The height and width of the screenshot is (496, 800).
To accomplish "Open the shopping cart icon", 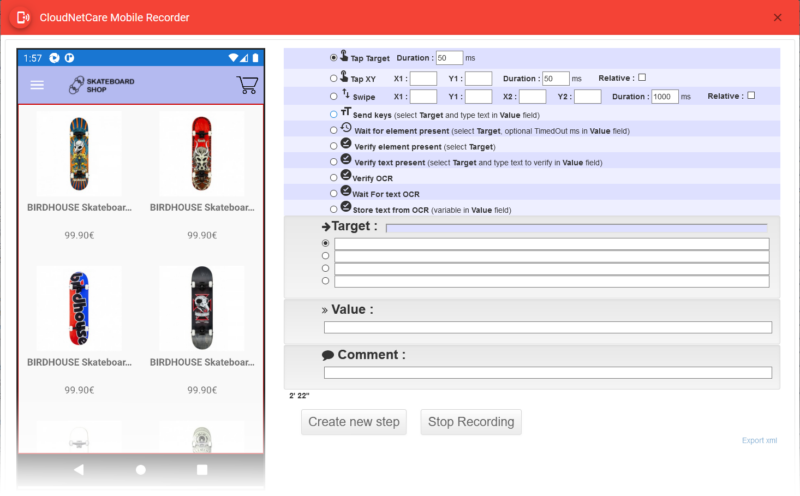I will (x=247, y=85).
